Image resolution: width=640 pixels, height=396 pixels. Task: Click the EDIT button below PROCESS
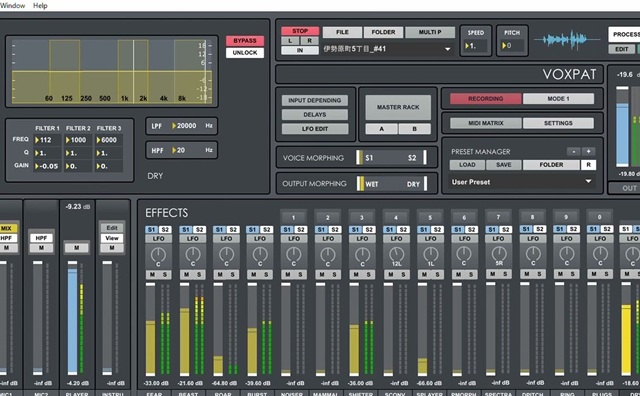622,49
